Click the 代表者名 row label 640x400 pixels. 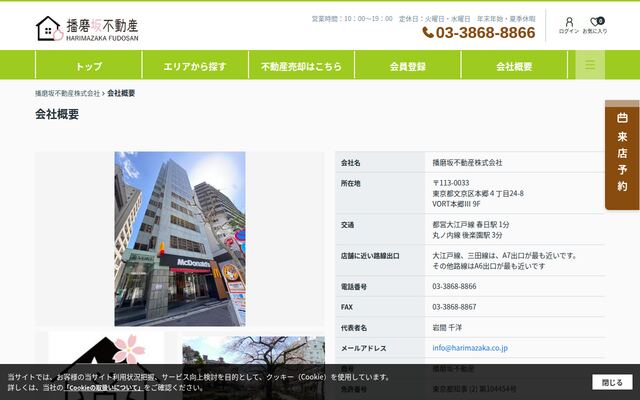(354, 328)
